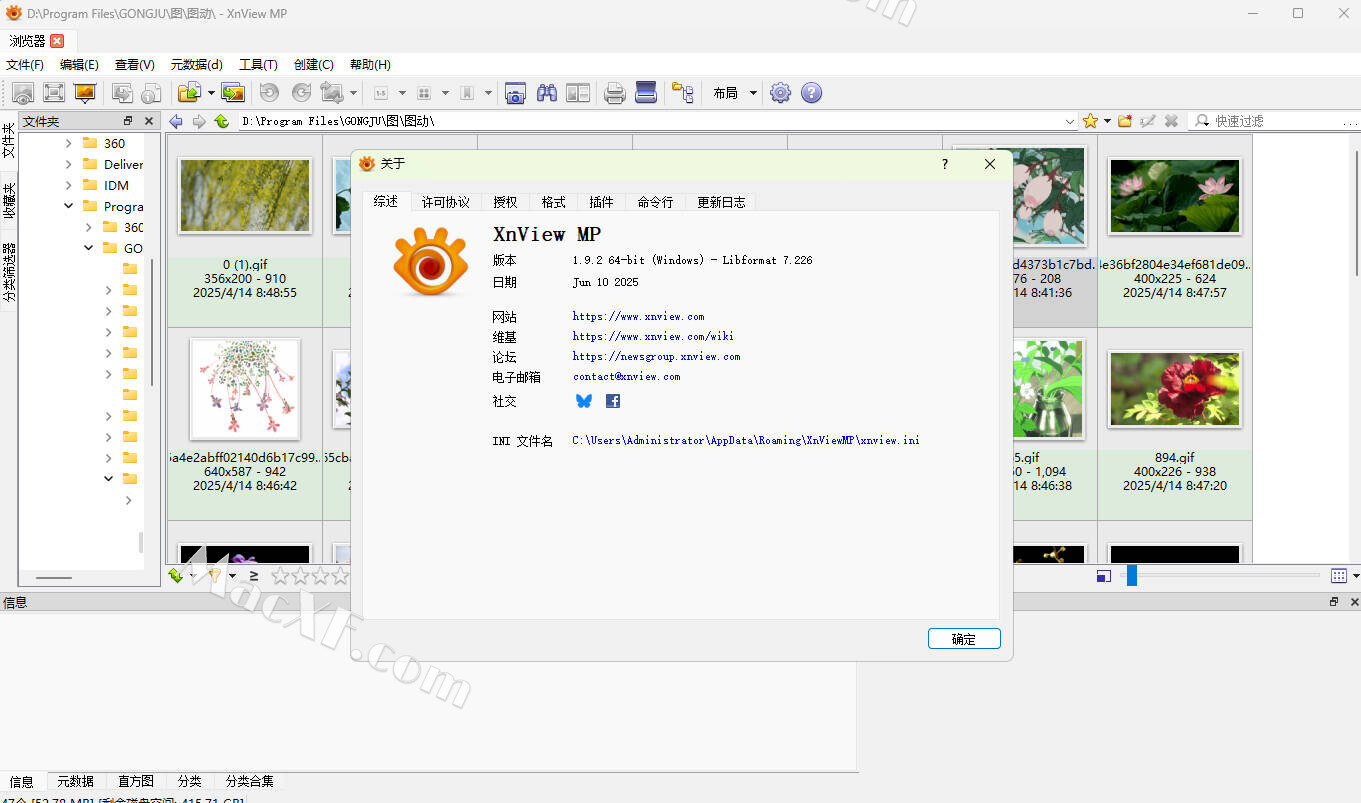Select the 收藏夹 side tab

[9, 201]
